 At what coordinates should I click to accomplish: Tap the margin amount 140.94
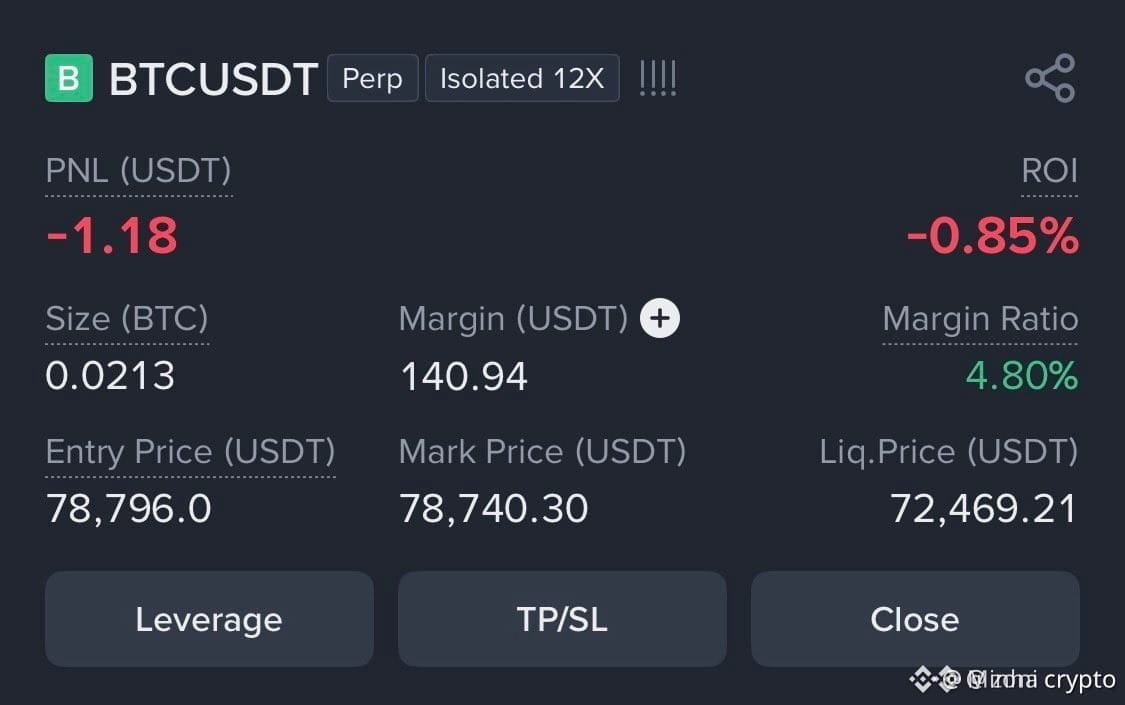[x=464, y=376]
